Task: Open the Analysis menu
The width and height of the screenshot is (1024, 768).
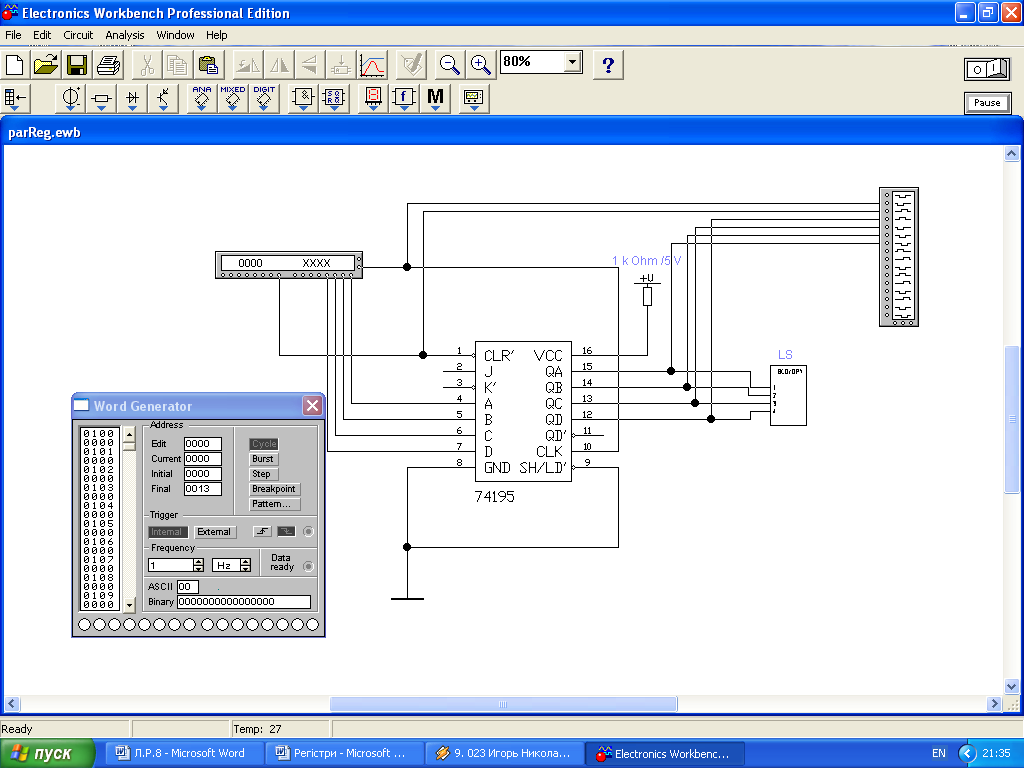Action: pos(125,35)
